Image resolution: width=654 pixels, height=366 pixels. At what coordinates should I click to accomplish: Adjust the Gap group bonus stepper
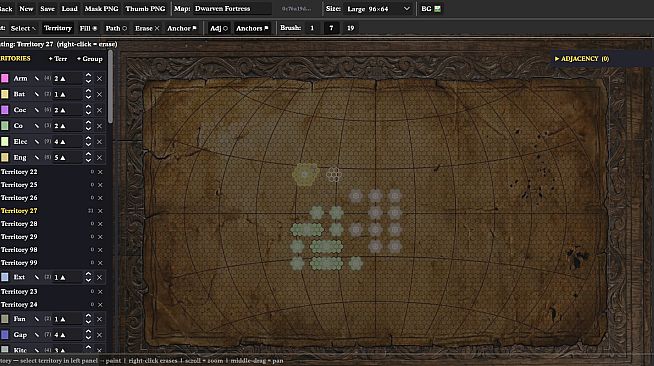tap(88, 335)
